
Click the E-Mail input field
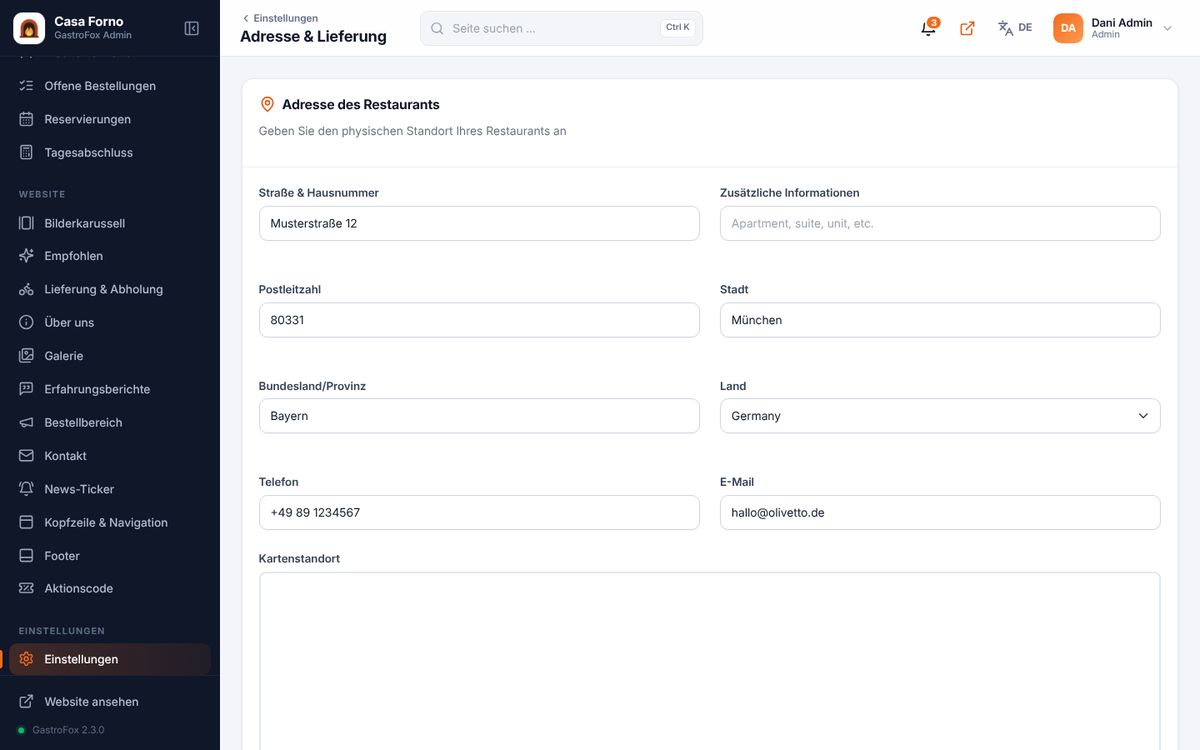tap(940, 512)
